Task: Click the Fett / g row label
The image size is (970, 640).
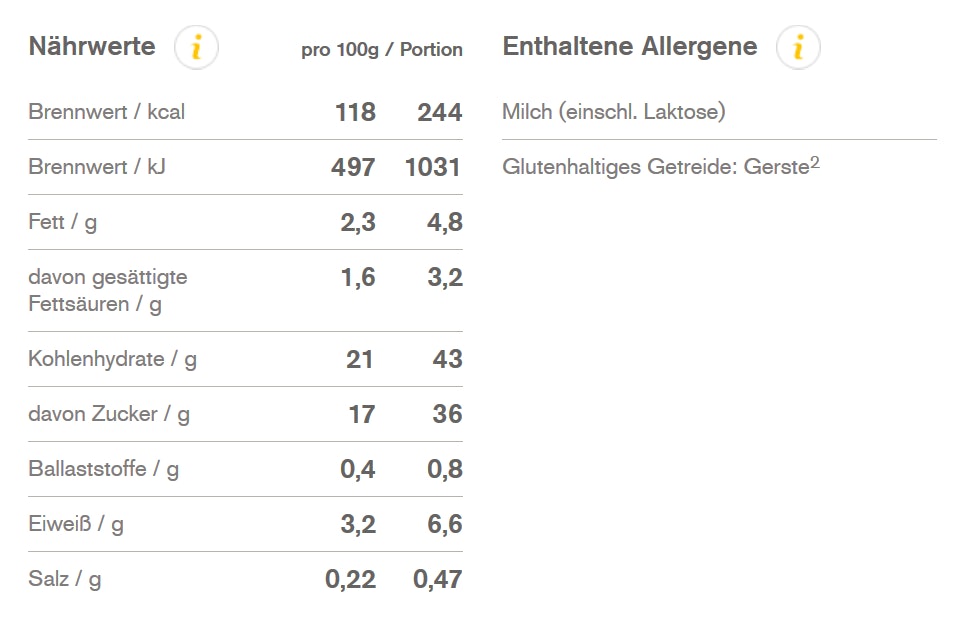Action: point(63,222)
